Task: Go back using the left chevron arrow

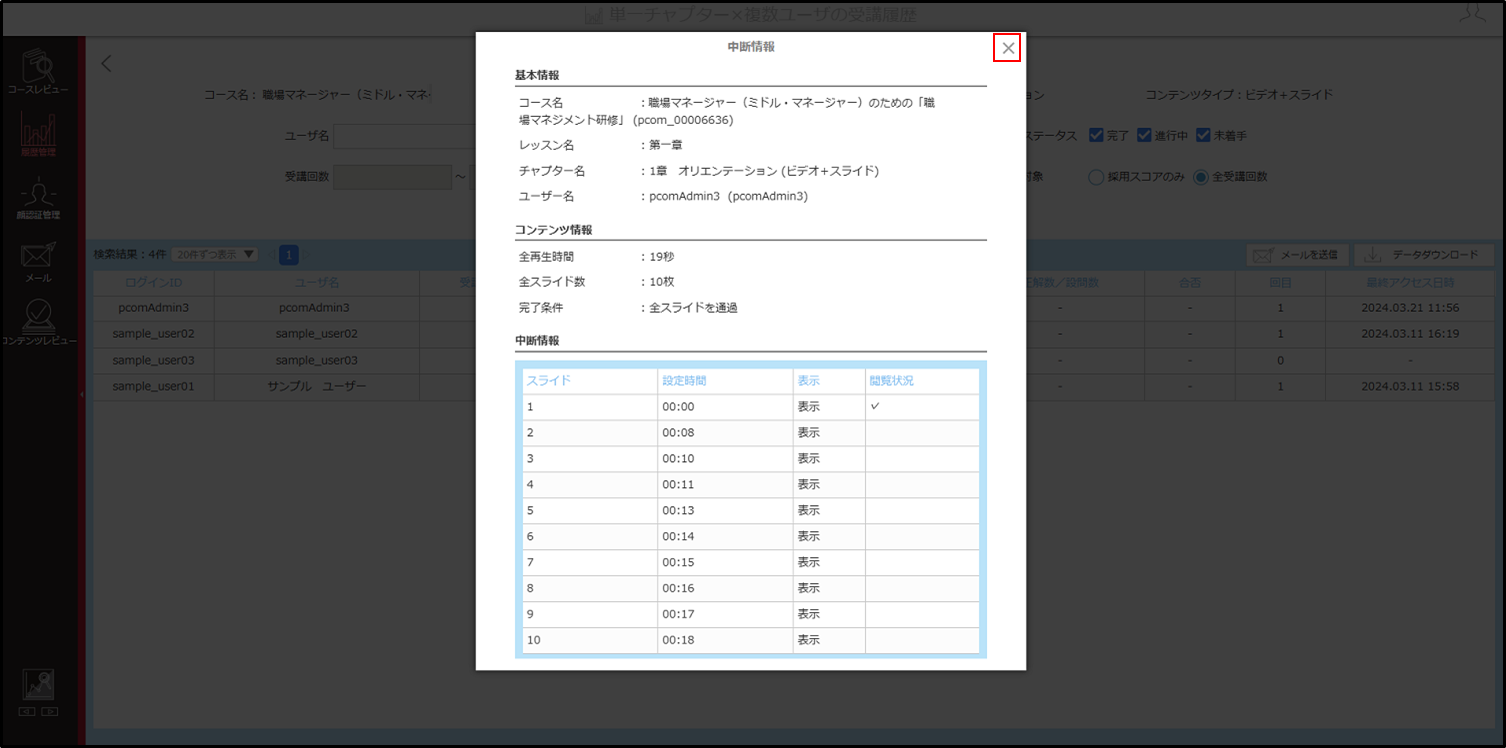Action: (106, 64)
